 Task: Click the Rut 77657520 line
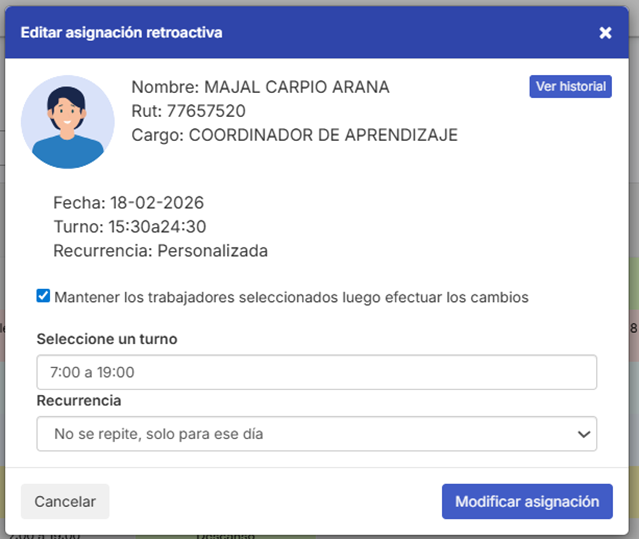coord(188,111)
